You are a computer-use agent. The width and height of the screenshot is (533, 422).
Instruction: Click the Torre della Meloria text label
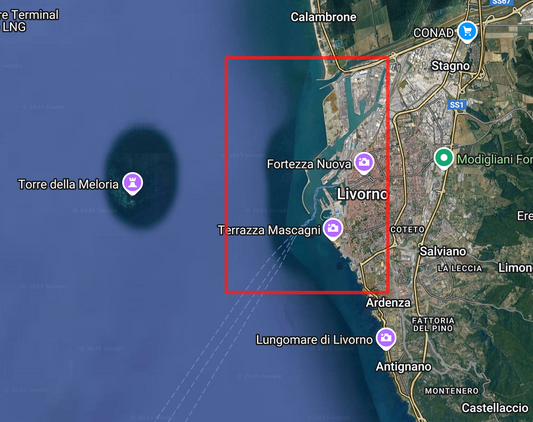point(68,184)
